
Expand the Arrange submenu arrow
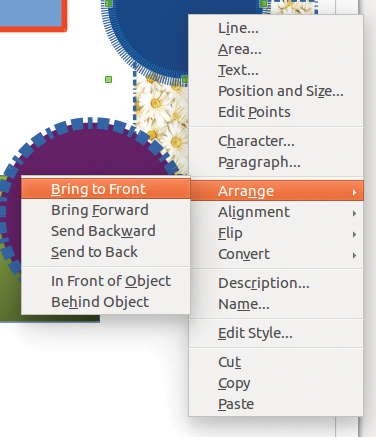[354, 192]
